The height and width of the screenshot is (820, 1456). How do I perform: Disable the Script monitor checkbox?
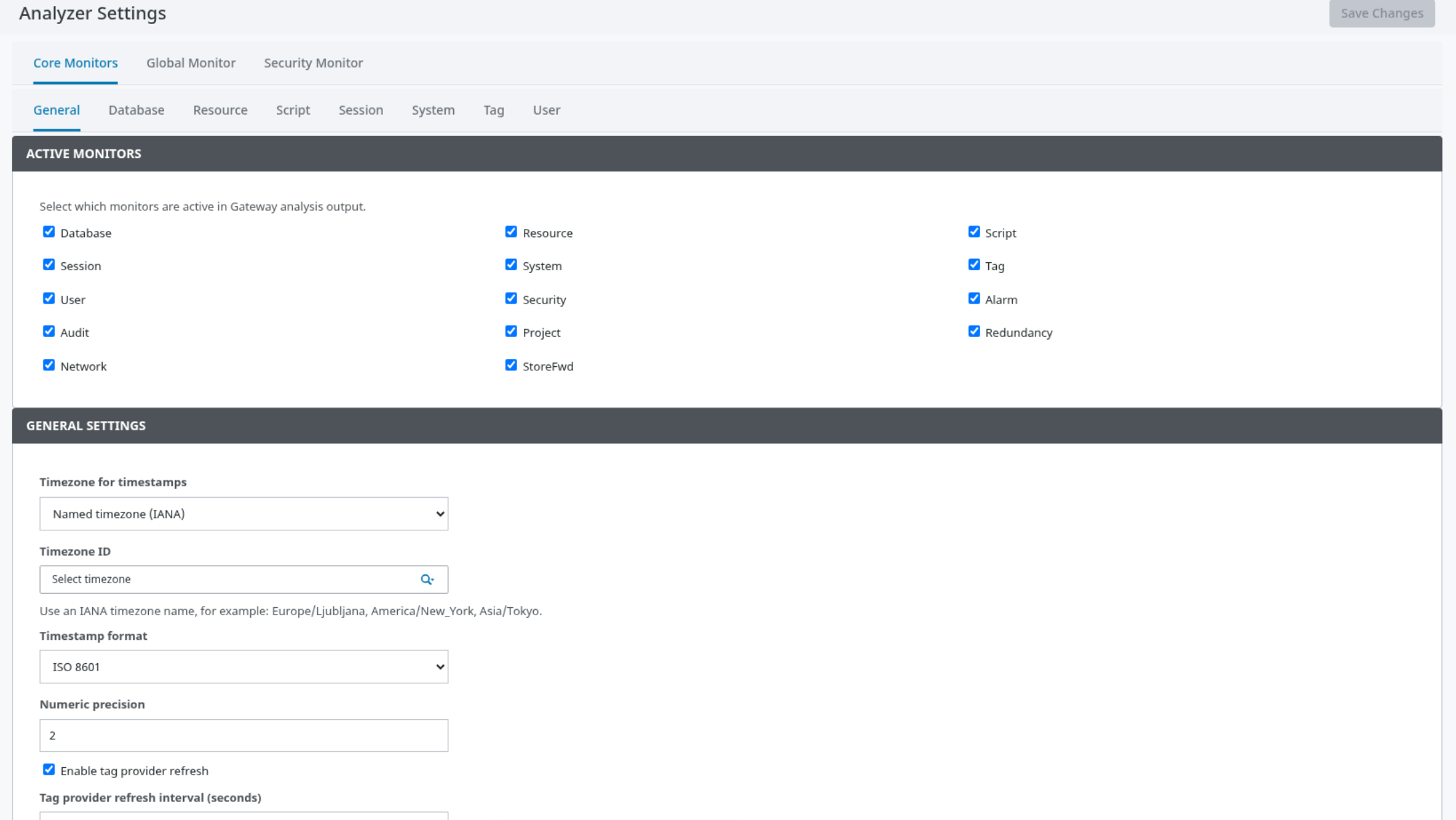tap(974, 232)
